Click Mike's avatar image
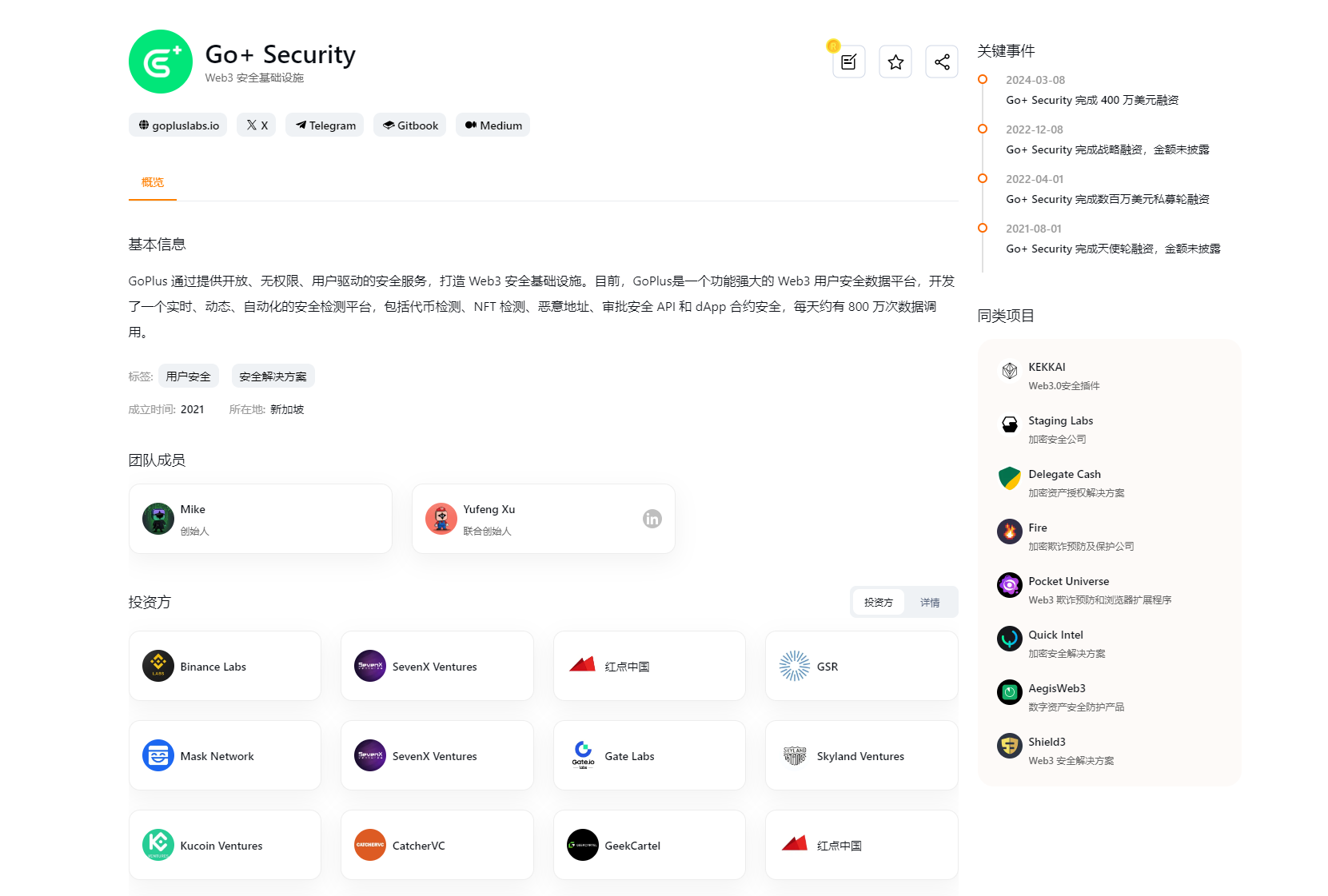The width and height of the screenshot is (1328, 896). (158, 519)
